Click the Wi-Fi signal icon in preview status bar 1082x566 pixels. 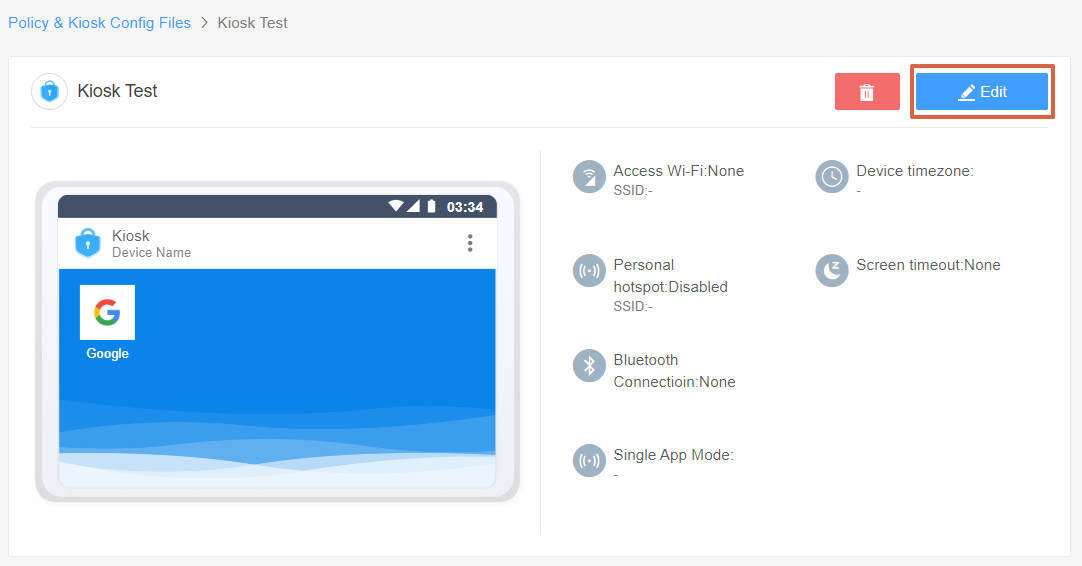396,206
